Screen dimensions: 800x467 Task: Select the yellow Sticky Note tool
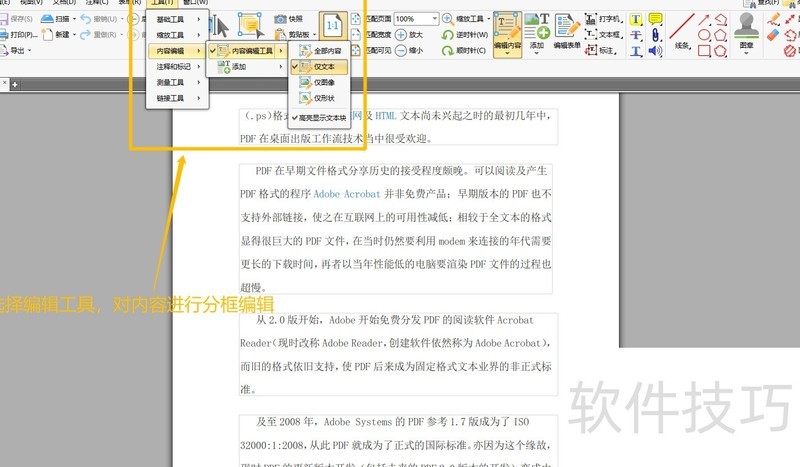coord(655,19)
